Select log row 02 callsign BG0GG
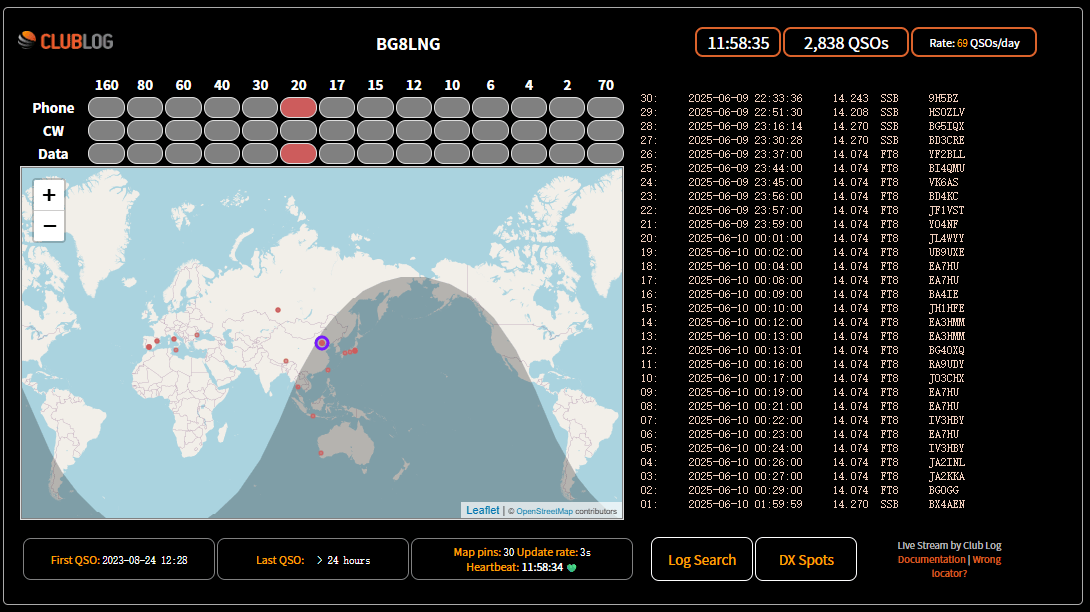Screen dimensions: 1090x612 [943, 490]
